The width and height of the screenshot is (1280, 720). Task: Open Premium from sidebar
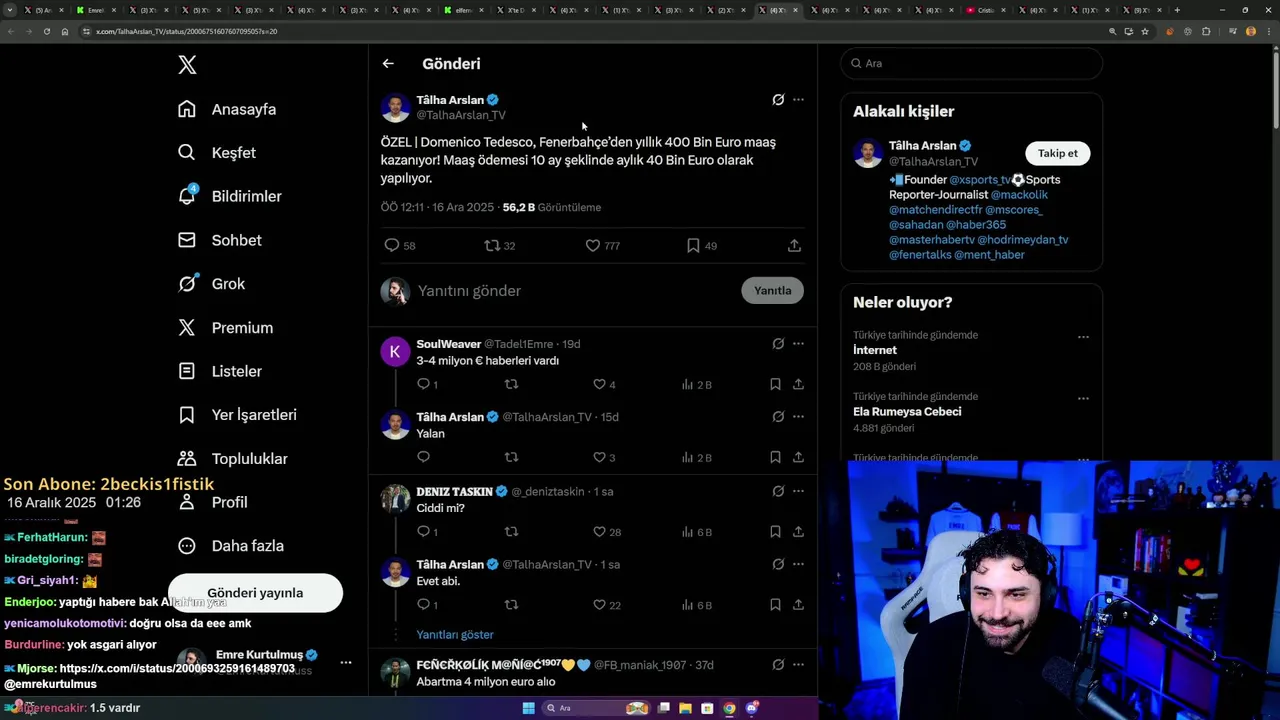(x=225, y=328)
